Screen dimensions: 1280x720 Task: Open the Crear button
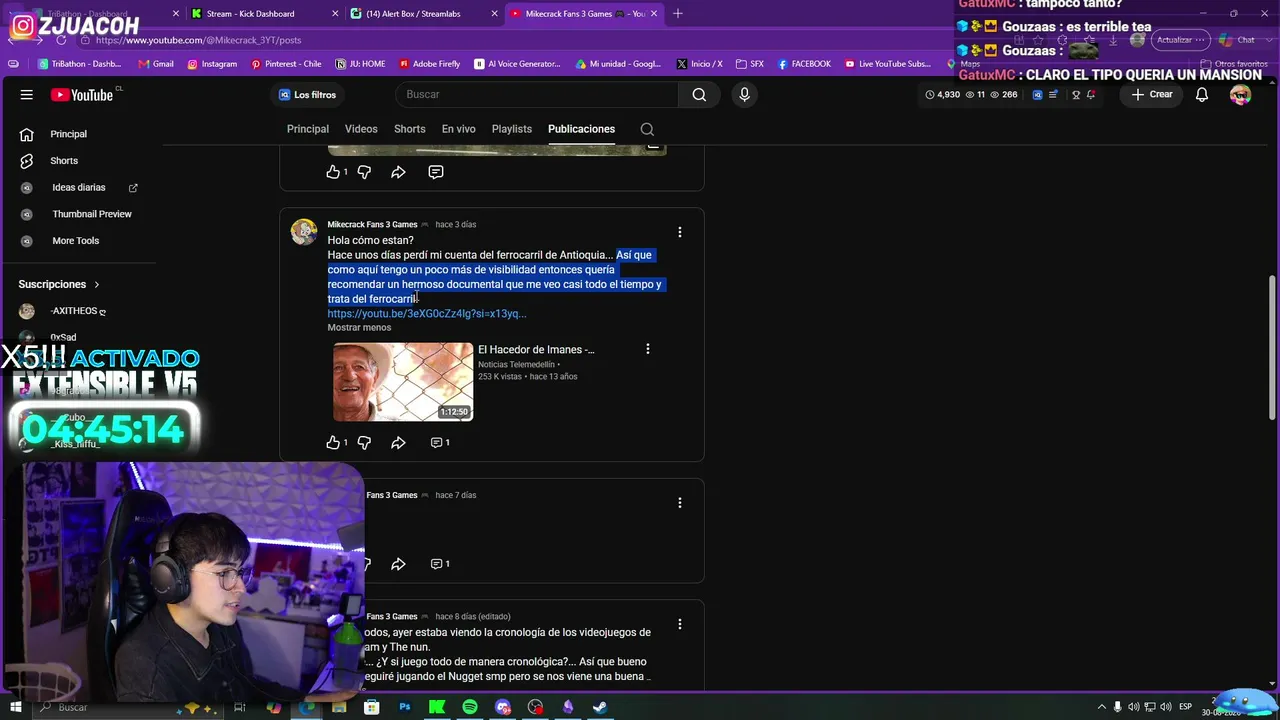click(1152, 94)
